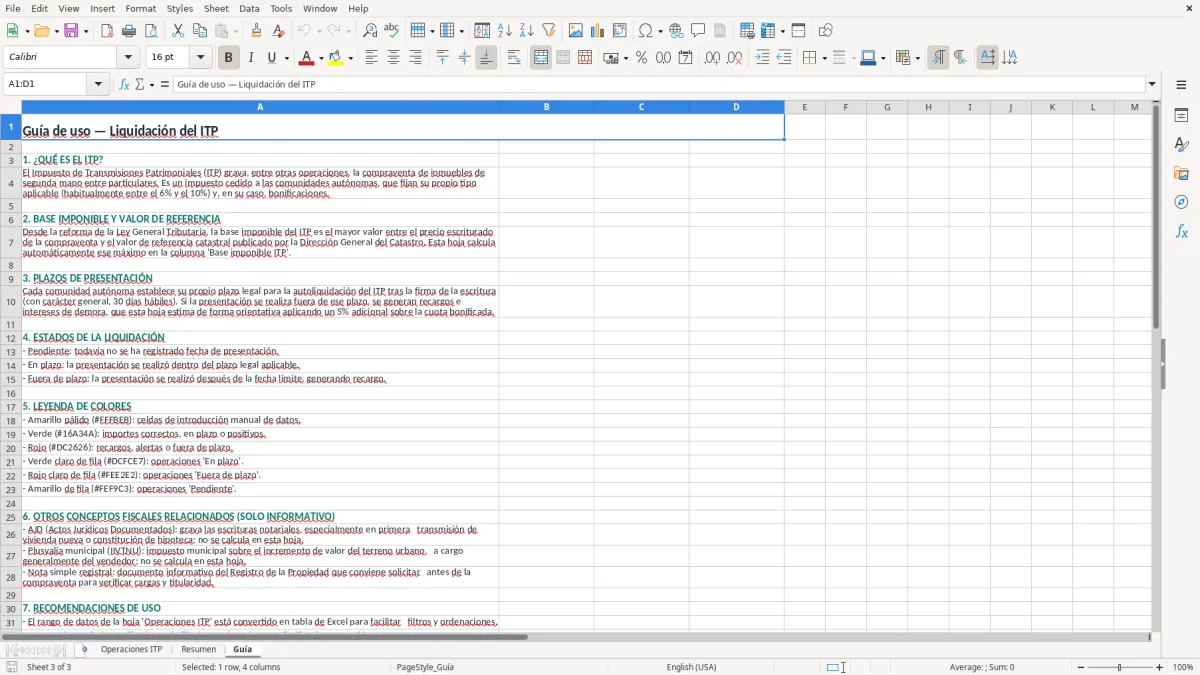Adjust the zoom slider in status bar
Image resolution: width=1200 pixels, height=675 pixels.
(x=1119, y=667)
